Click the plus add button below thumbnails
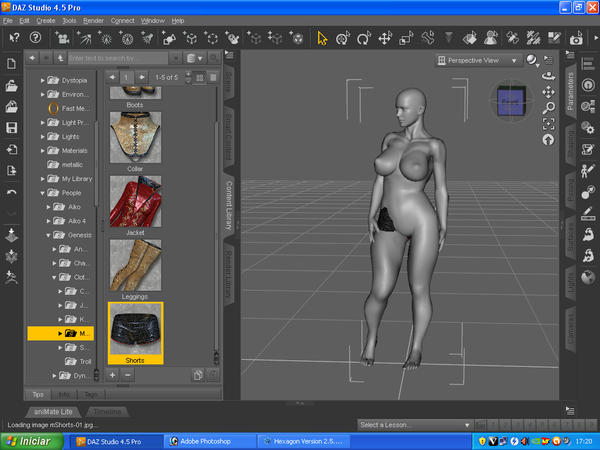Image resolution: width=600 pixels, height=450 pixels. [x=112, y=375]
